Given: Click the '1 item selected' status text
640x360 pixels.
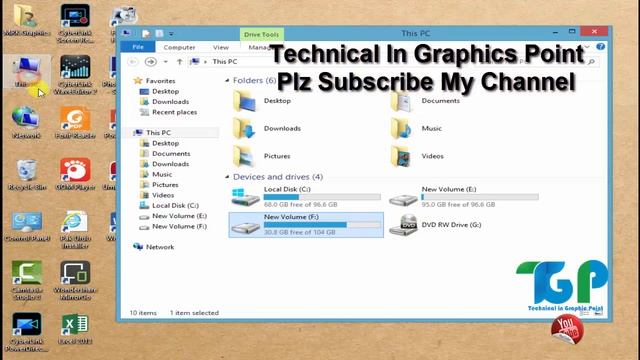Looking at the screenshot, I should 194,313.
